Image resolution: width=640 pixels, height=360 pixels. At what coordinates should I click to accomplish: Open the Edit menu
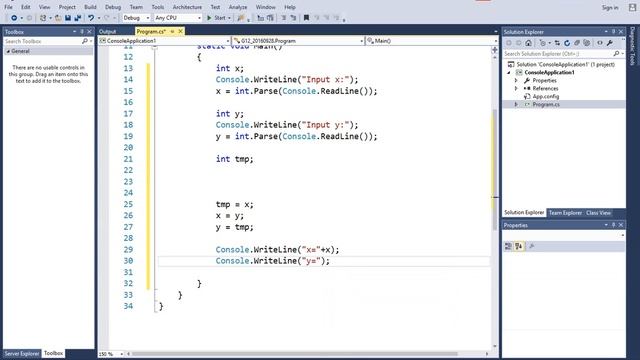pyautogui.click(x=26, y=7)
